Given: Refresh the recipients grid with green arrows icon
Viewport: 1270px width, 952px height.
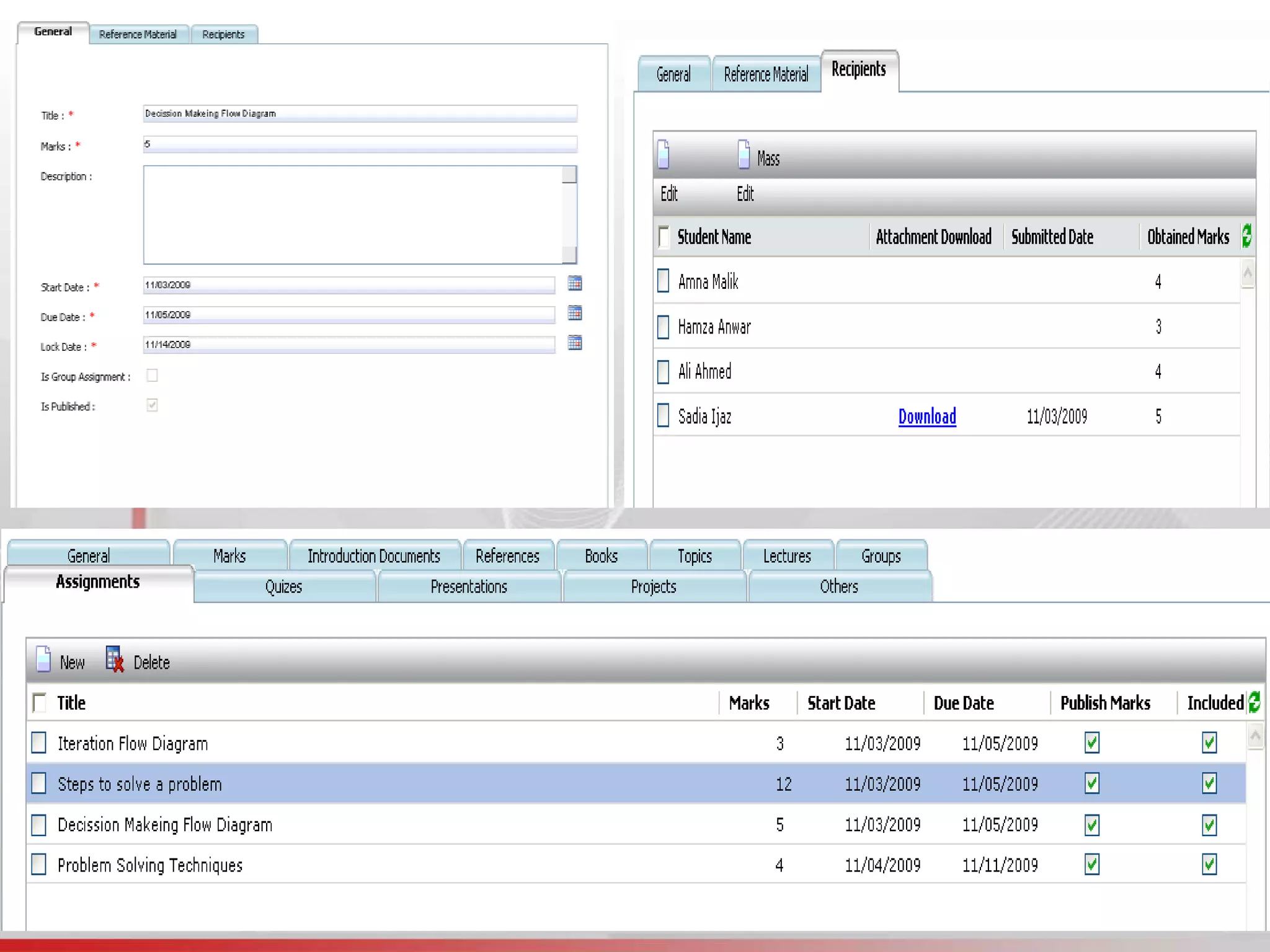Looking at the screenshot, I should tap(1246, 236).
